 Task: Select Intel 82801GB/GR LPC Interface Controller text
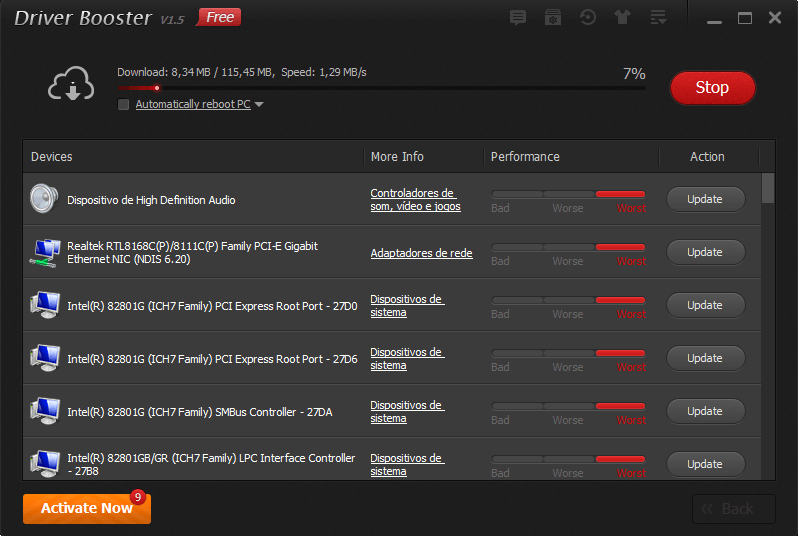(x=211, y=464)
